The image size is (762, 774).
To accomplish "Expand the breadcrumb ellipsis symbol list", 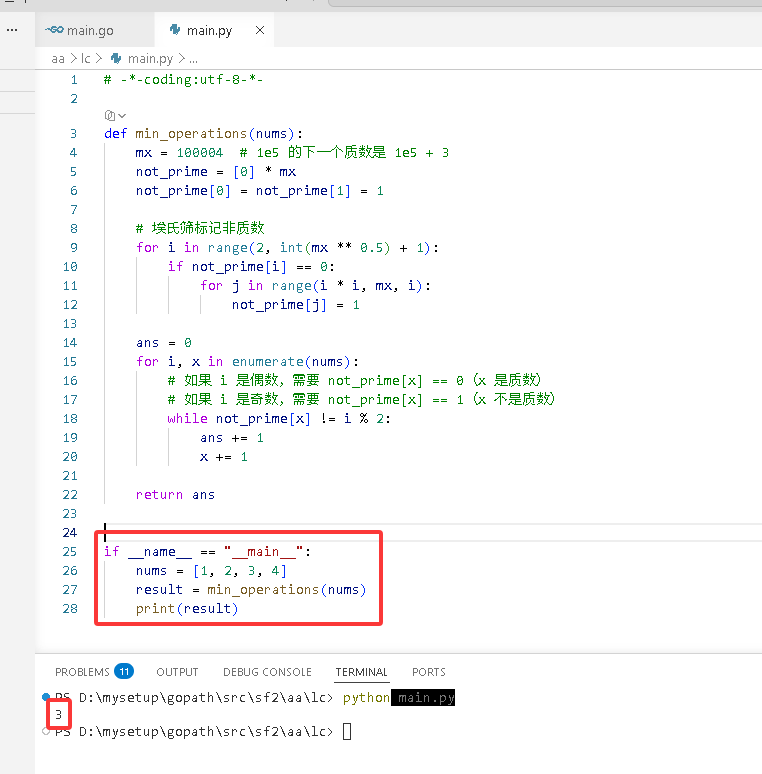I will (193, 59).
